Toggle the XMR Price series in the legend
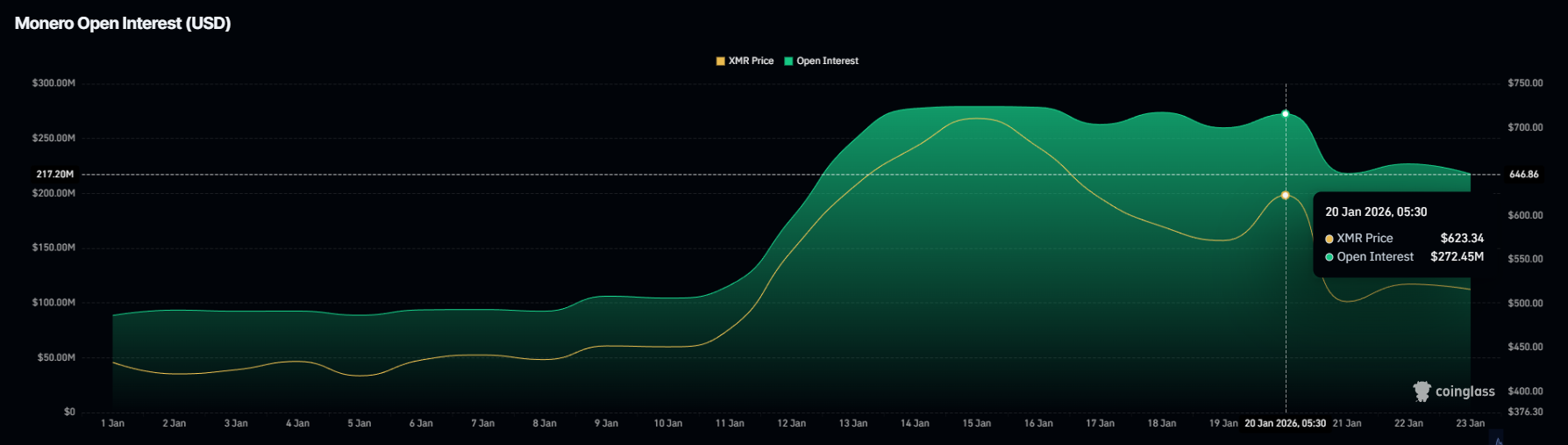 point(751,61)
